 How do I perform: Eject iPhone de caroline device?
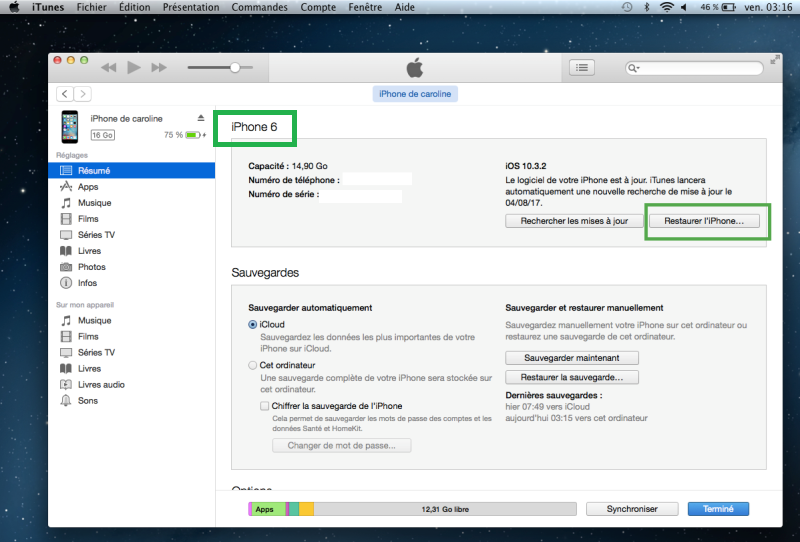[201, 118]
